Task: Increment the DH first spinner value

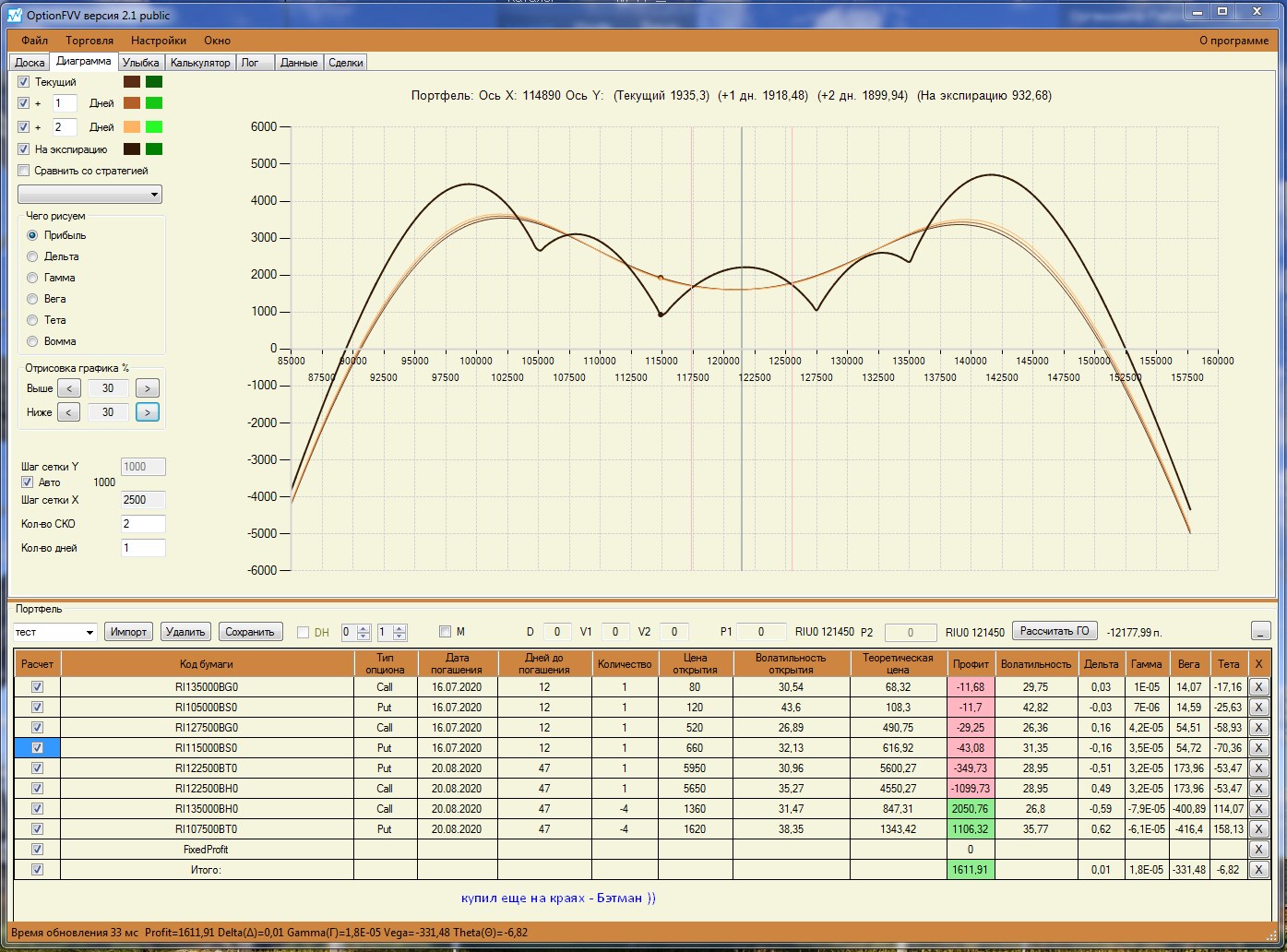Action: point(363,628)
